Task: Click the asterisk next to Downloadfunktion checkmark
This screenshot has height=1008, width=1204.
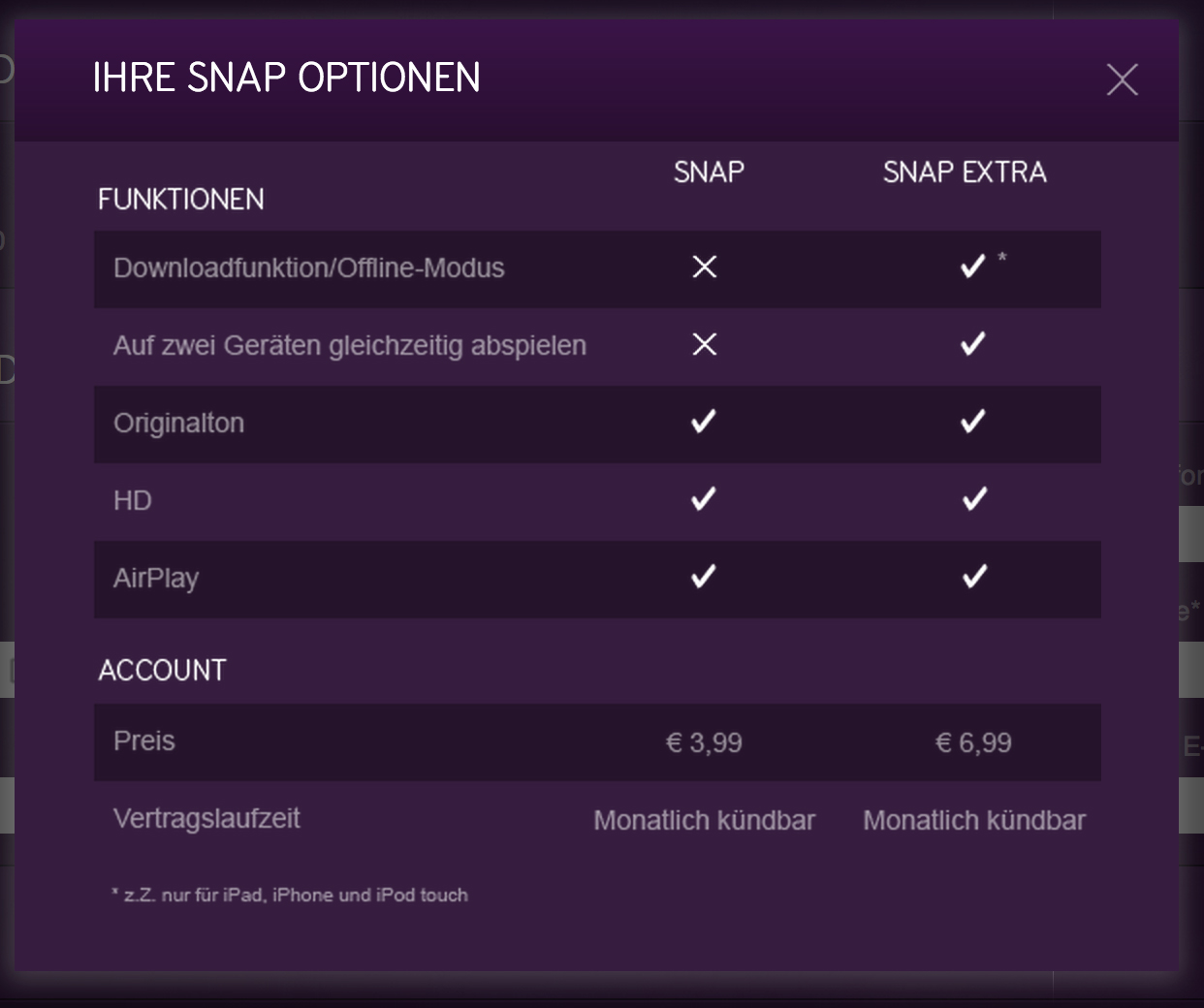Action: pyautogui.click(x=1002, y=258)
